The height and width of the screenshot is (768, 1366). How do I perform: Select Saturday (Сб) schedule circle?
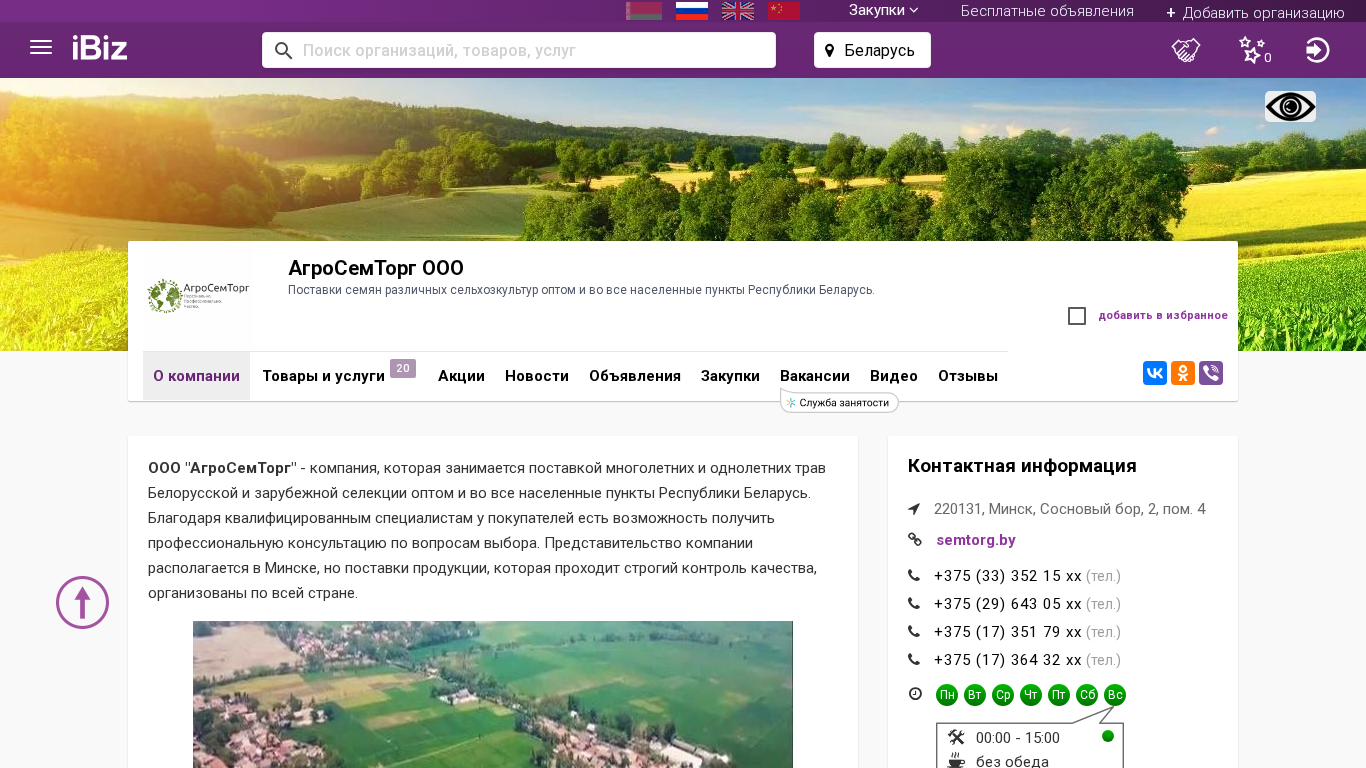tap(1087, 695)
